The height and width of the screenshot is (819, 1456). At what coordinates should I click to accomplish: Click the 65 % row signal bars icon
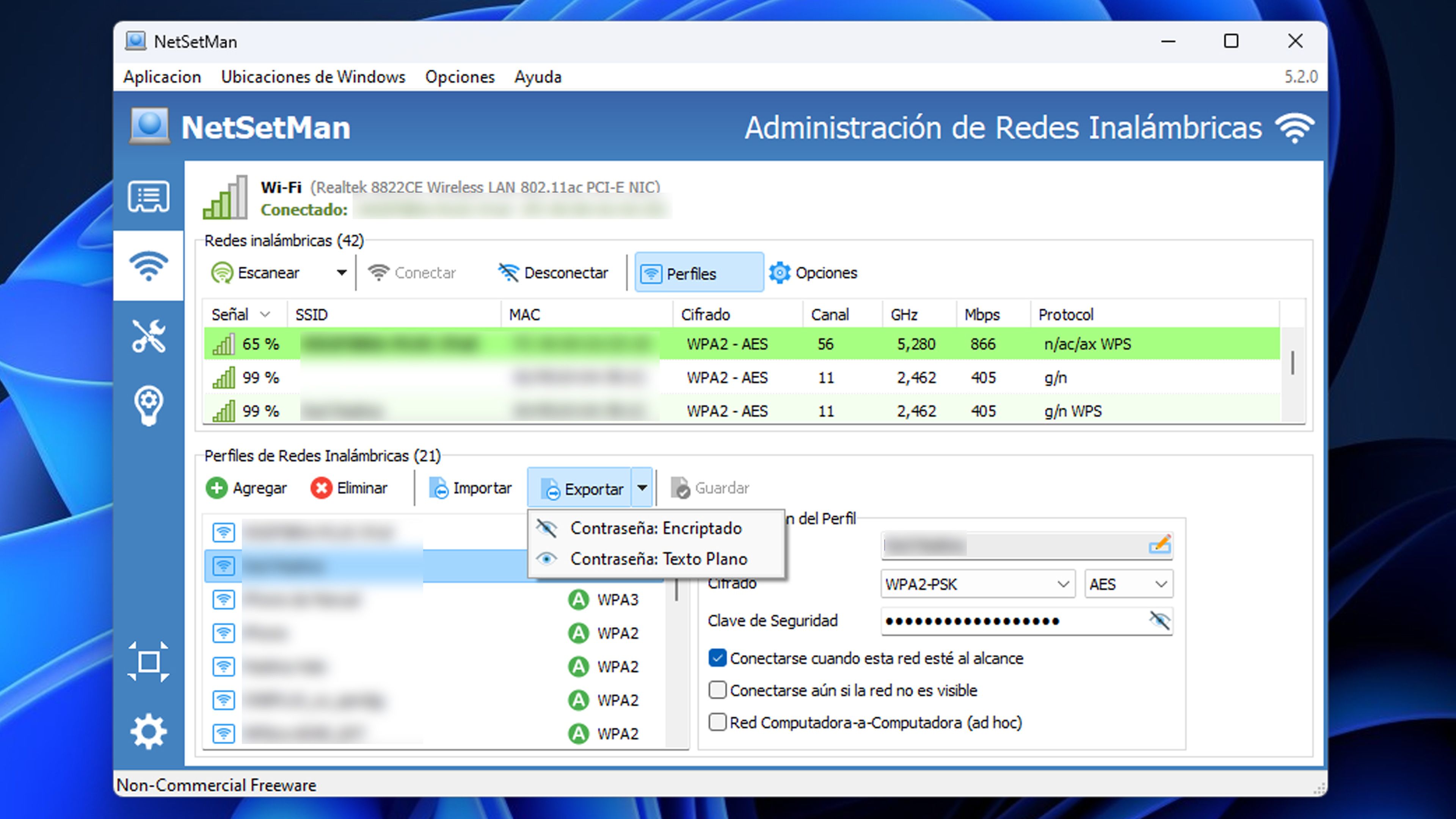(x=223, y=344)
